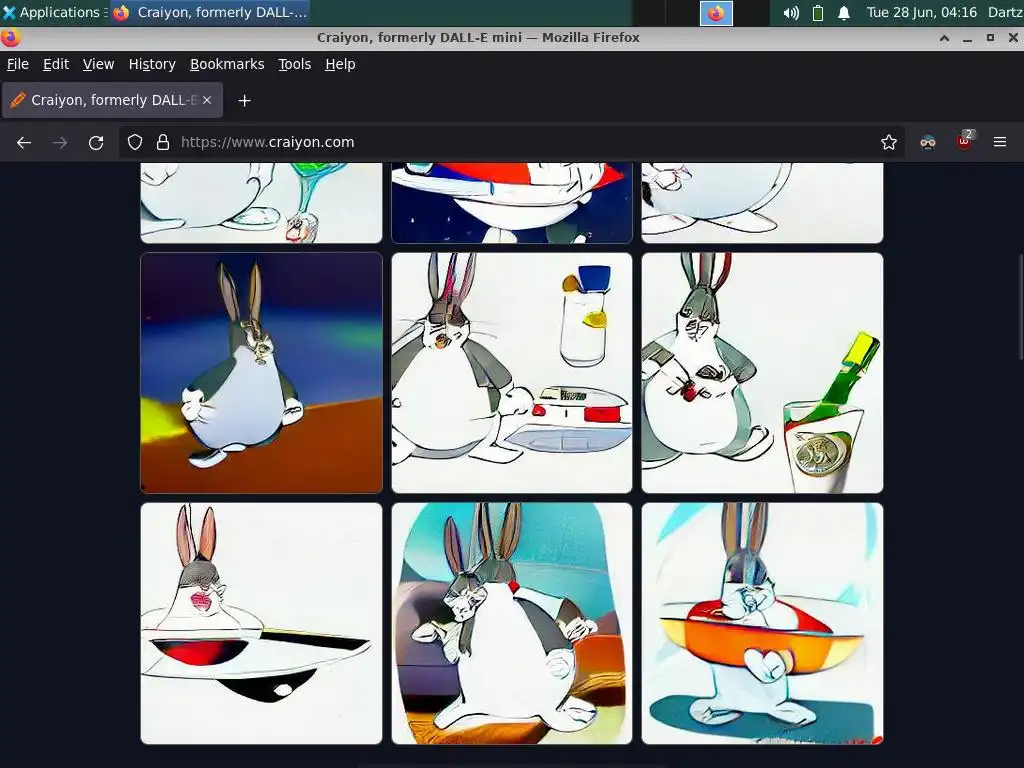Open the Bookmarks menu

click(x=227, y=64)
